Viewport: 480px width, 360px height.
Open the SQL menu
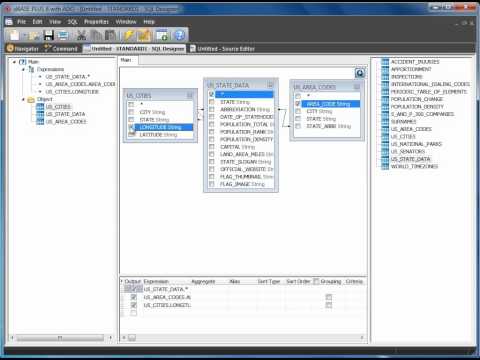(x=73, y=22)
